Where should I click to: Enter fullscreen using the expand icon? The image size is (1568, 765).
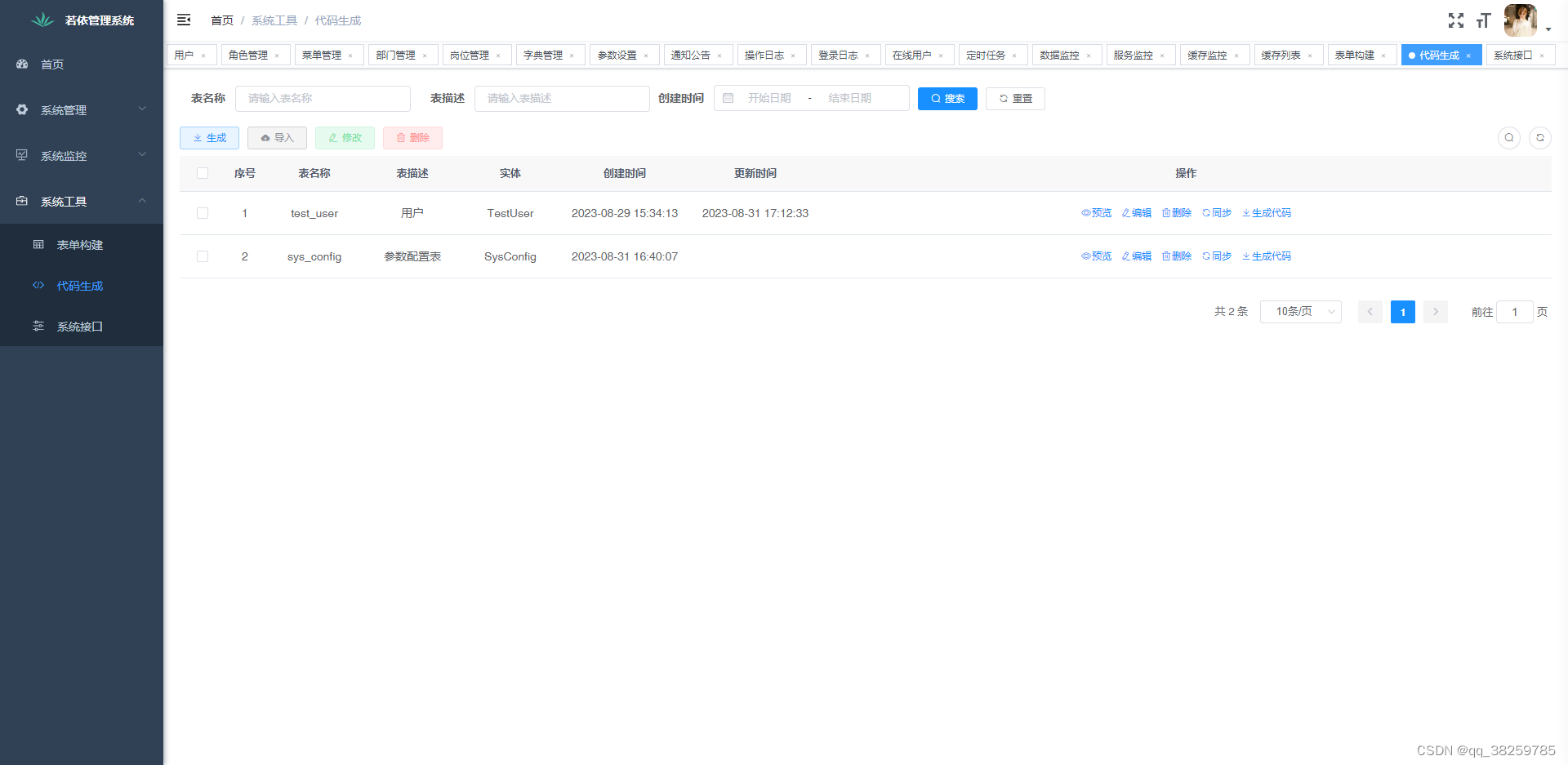click(1456, 20)
